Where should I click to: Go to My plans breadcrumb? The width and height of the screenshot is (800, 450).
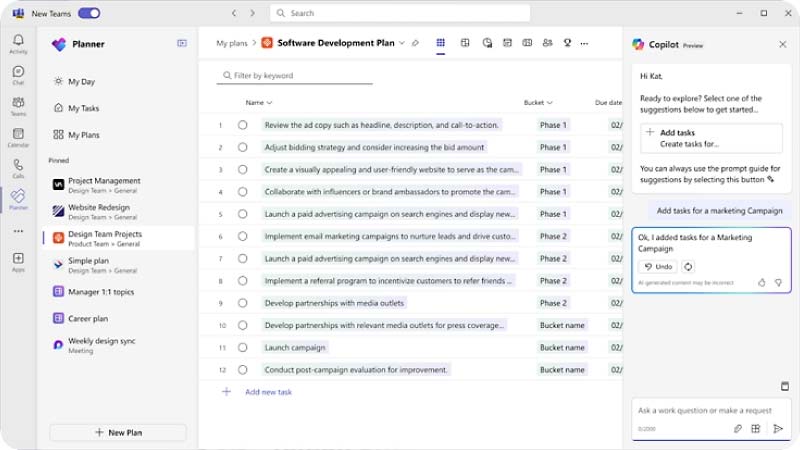232,43
